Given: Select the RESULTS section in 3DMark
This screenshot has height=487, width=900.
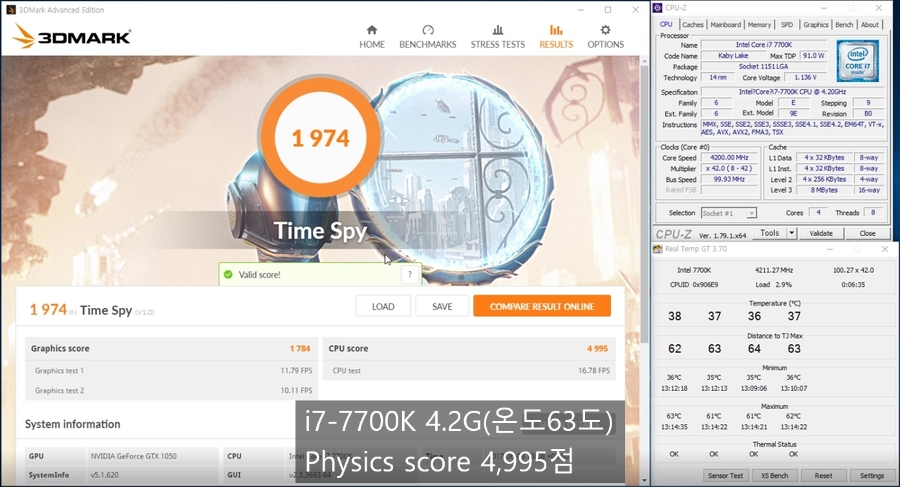Looking at the screenshot, I should click(556, 37).
